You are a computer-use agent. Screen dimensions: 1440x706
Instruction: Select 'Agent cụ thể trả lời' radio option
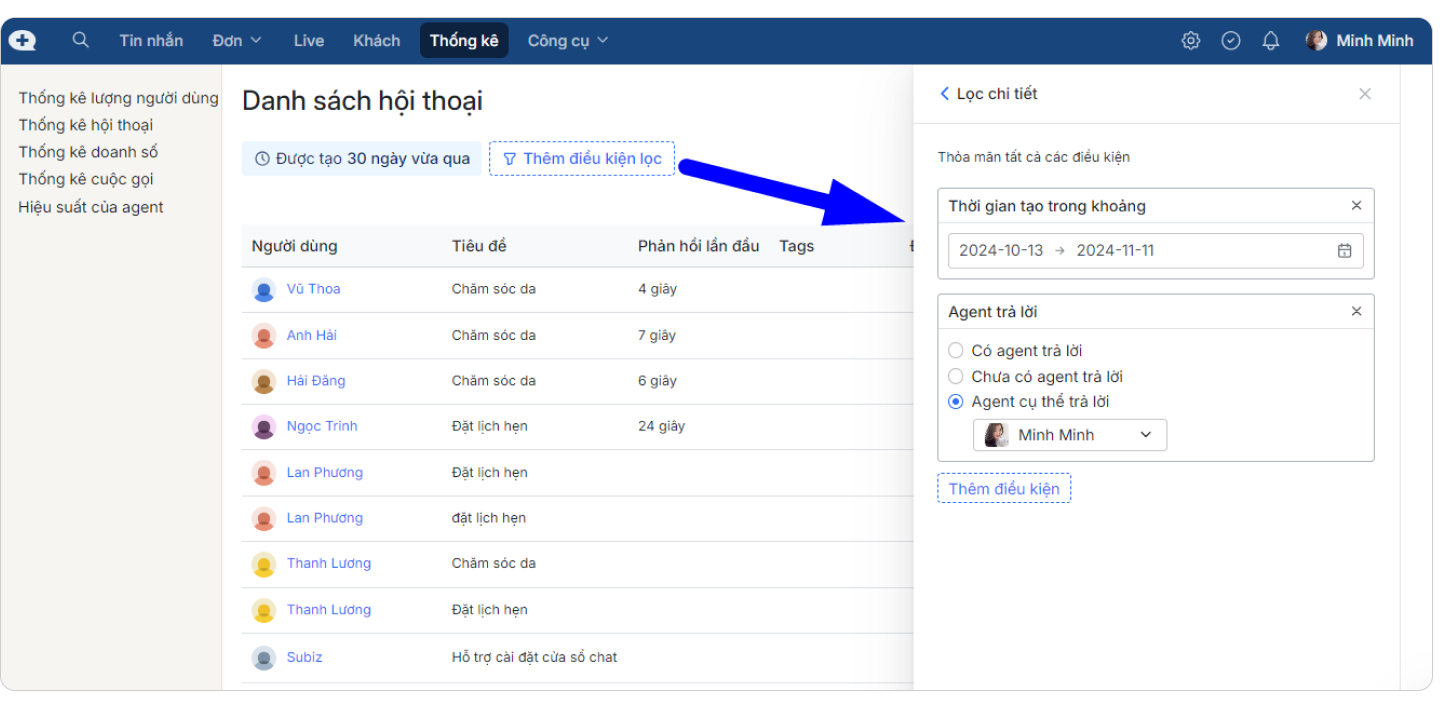coord(956,402)
